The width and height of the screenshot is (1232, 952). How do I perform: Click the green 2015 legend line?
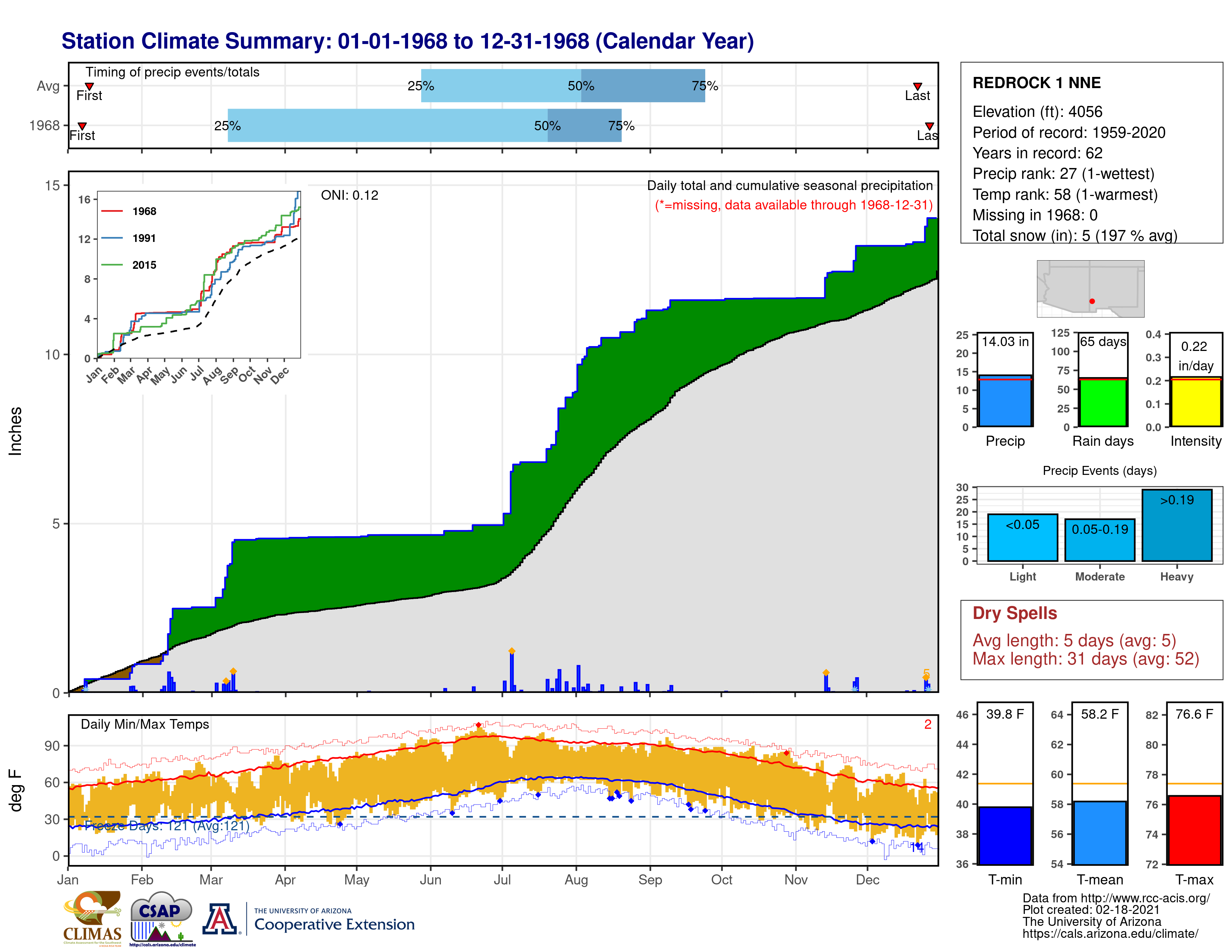coord(112,265)
